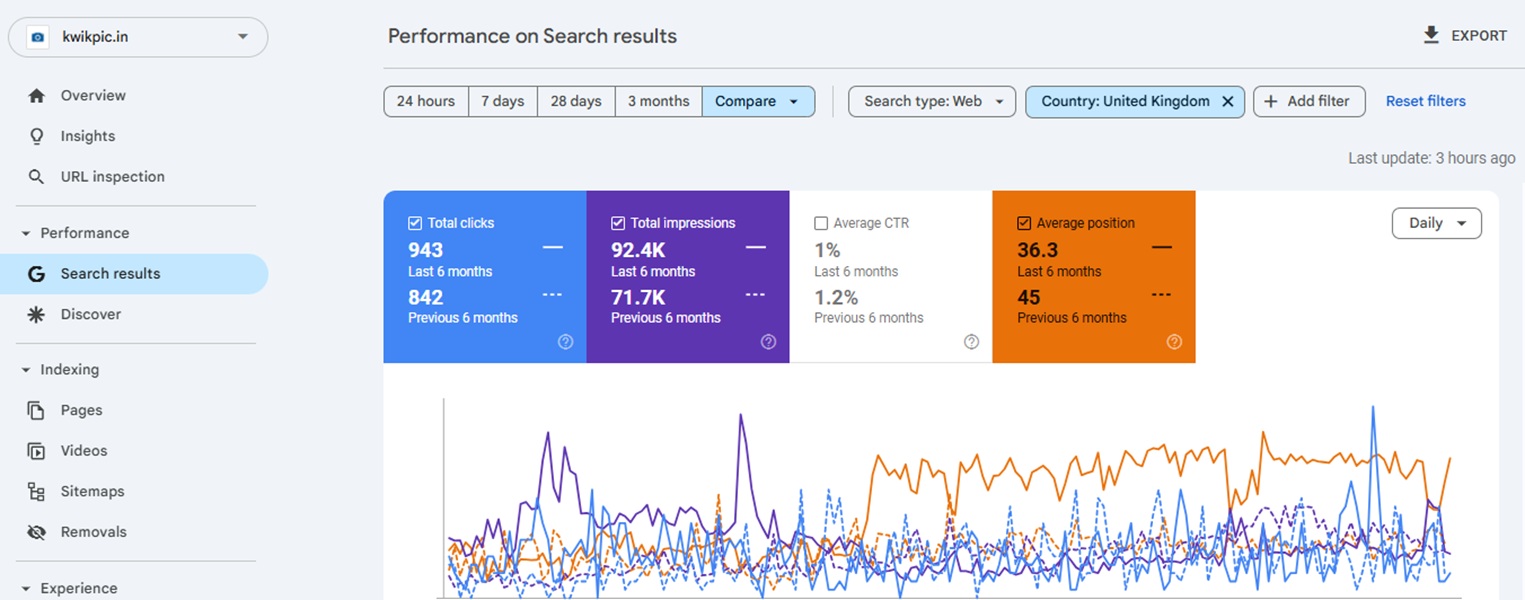Viewport: 1525px width, 600px height.
Task: Open the Search type: Web dropdown
Action: click(932, 101)
